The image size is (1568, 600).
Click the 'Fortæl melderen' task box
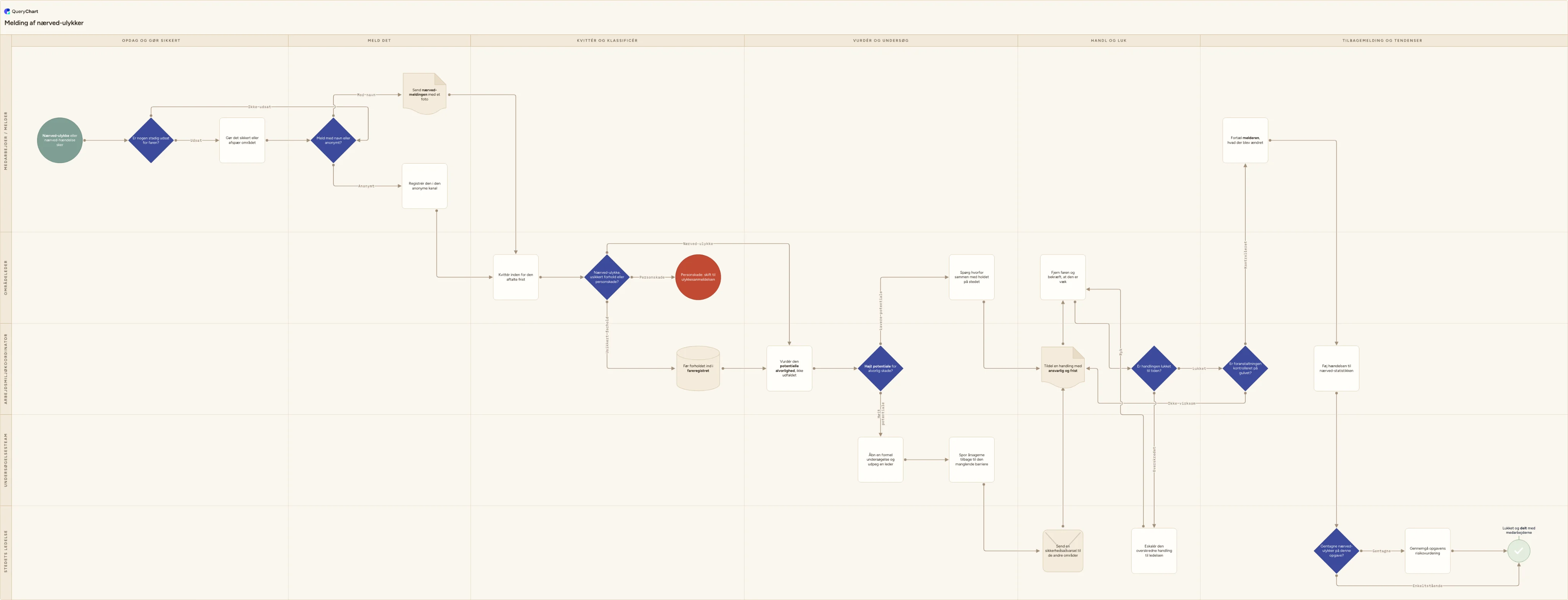1245,140
